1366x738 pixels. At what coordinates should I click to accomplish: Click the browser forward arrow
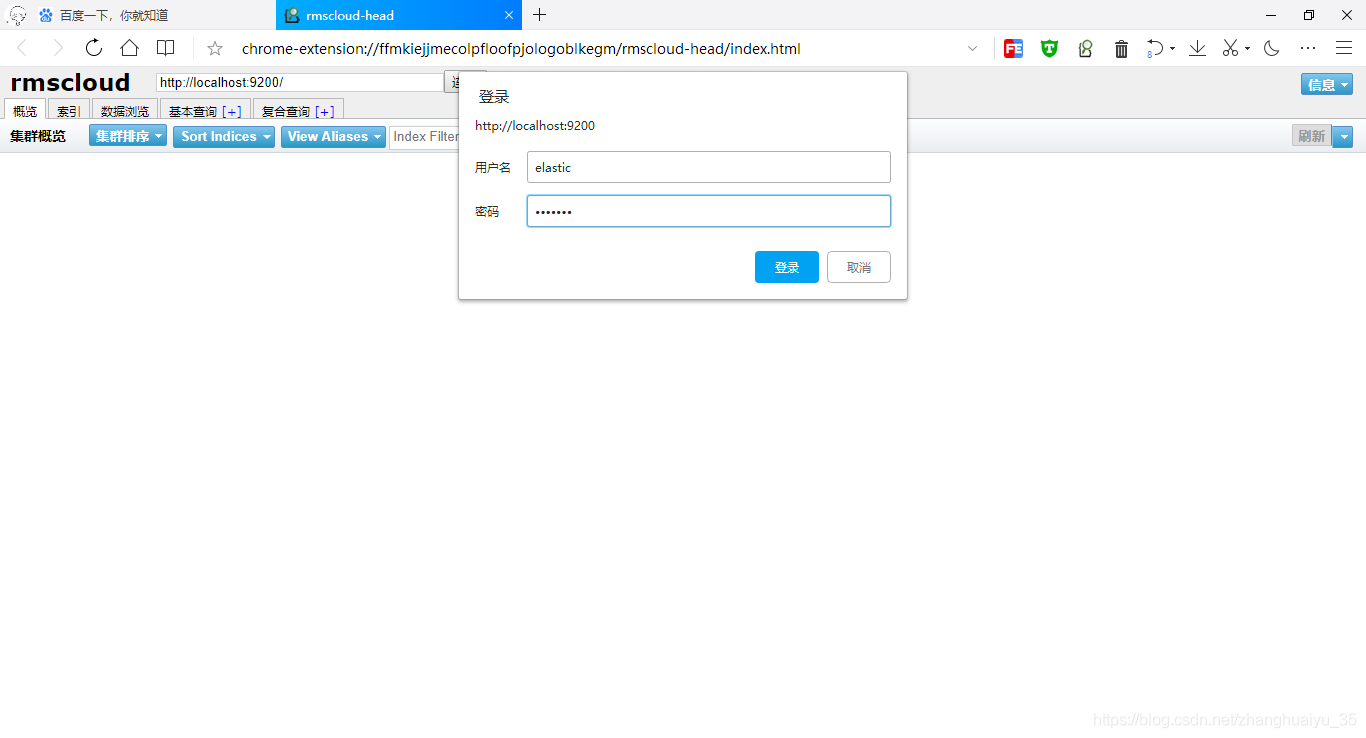point(58,48)
